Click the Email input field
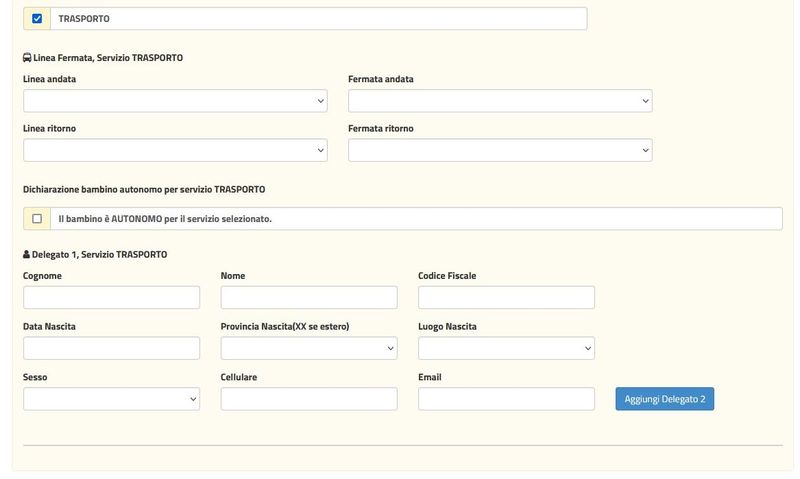800x479 pixels. [506, 399]
